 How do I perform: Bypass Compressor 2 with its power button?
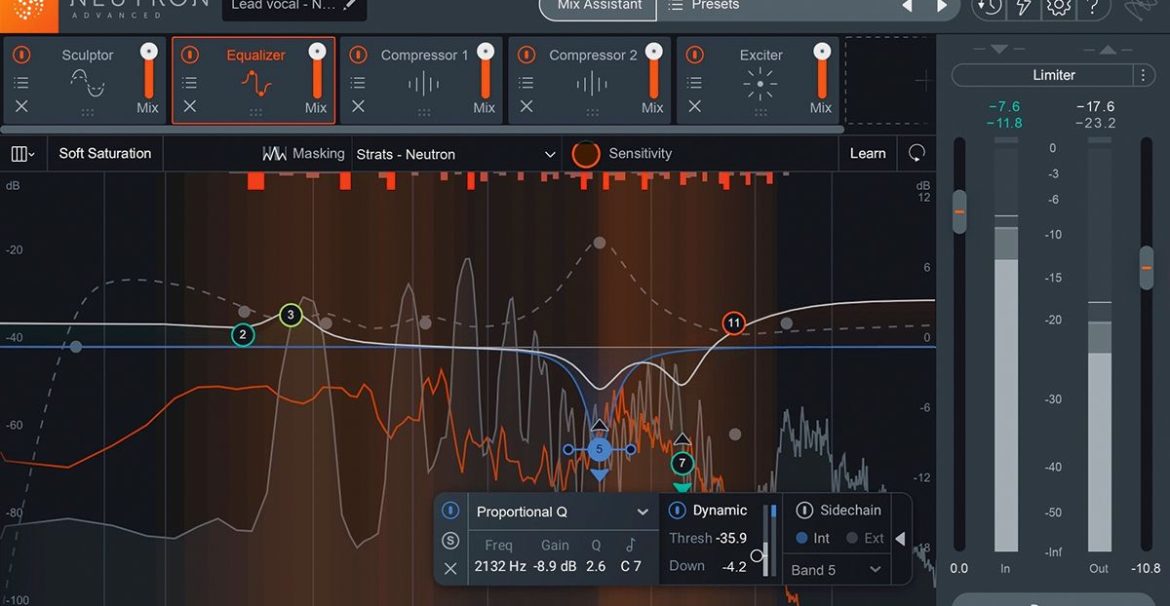pos(527,54)
